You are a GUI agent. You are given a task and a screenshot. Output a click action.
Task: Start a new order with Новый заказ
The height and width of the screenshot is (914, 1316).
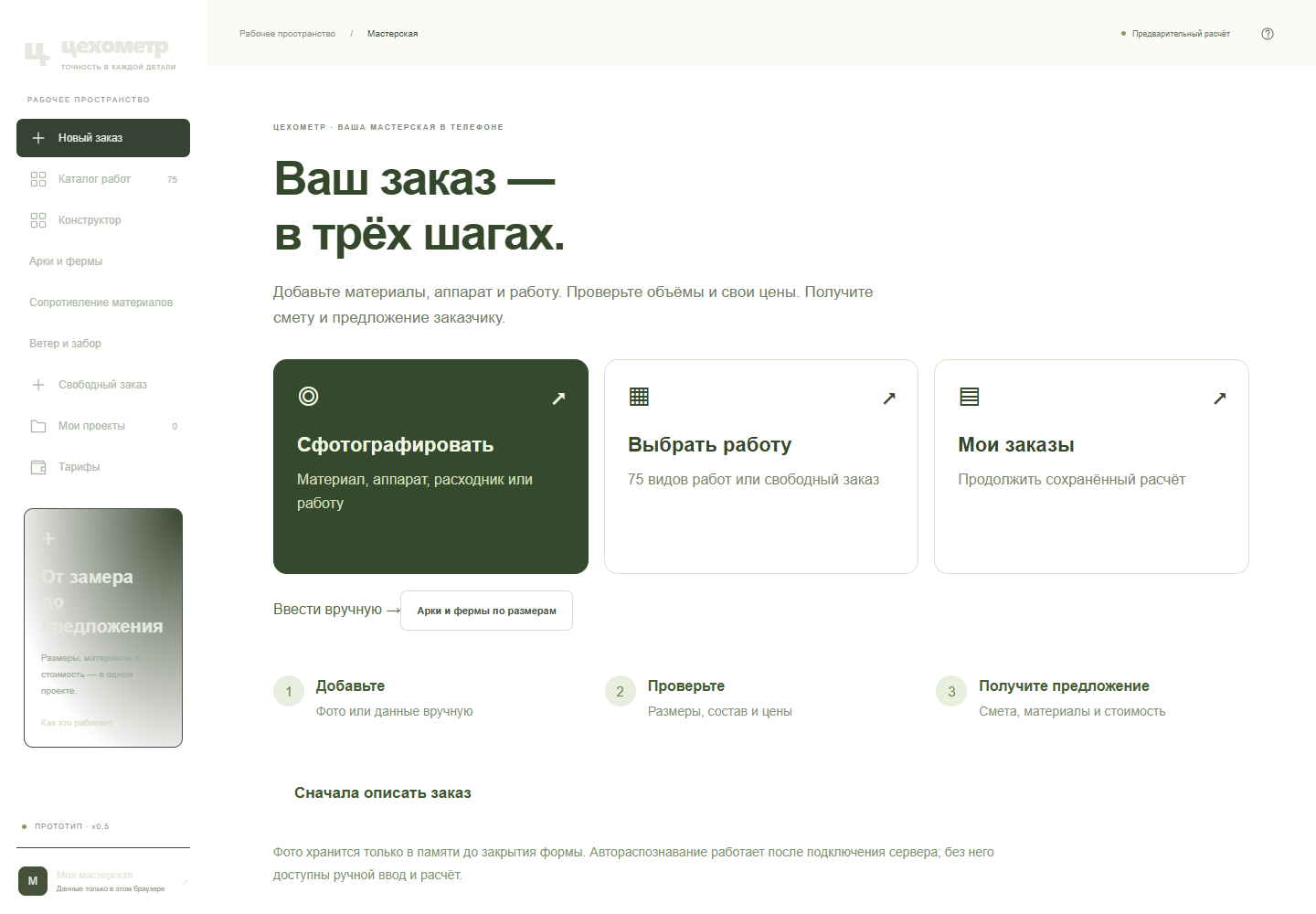coord(103,138)
